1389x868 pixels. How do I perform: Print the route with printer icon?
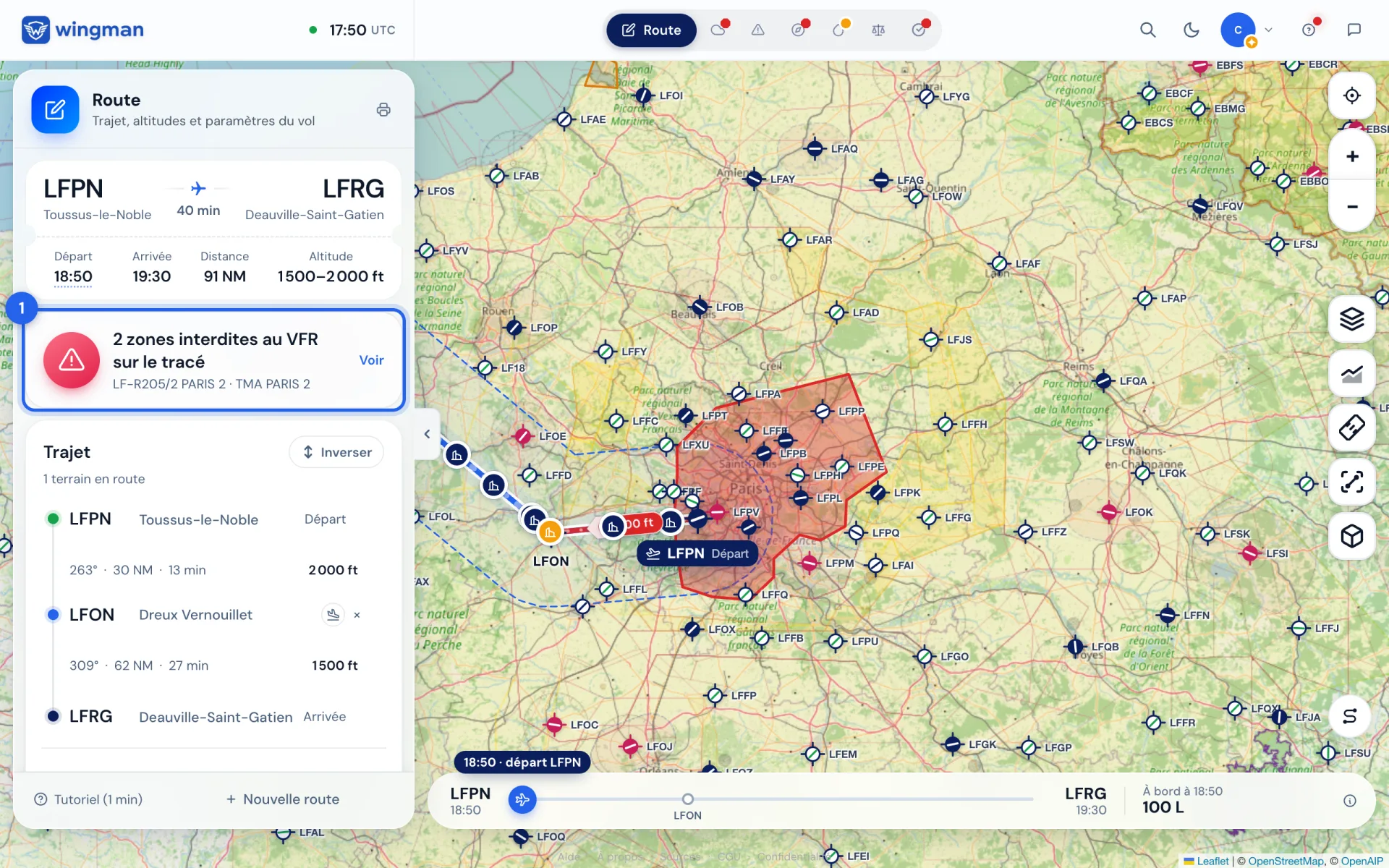383,109
